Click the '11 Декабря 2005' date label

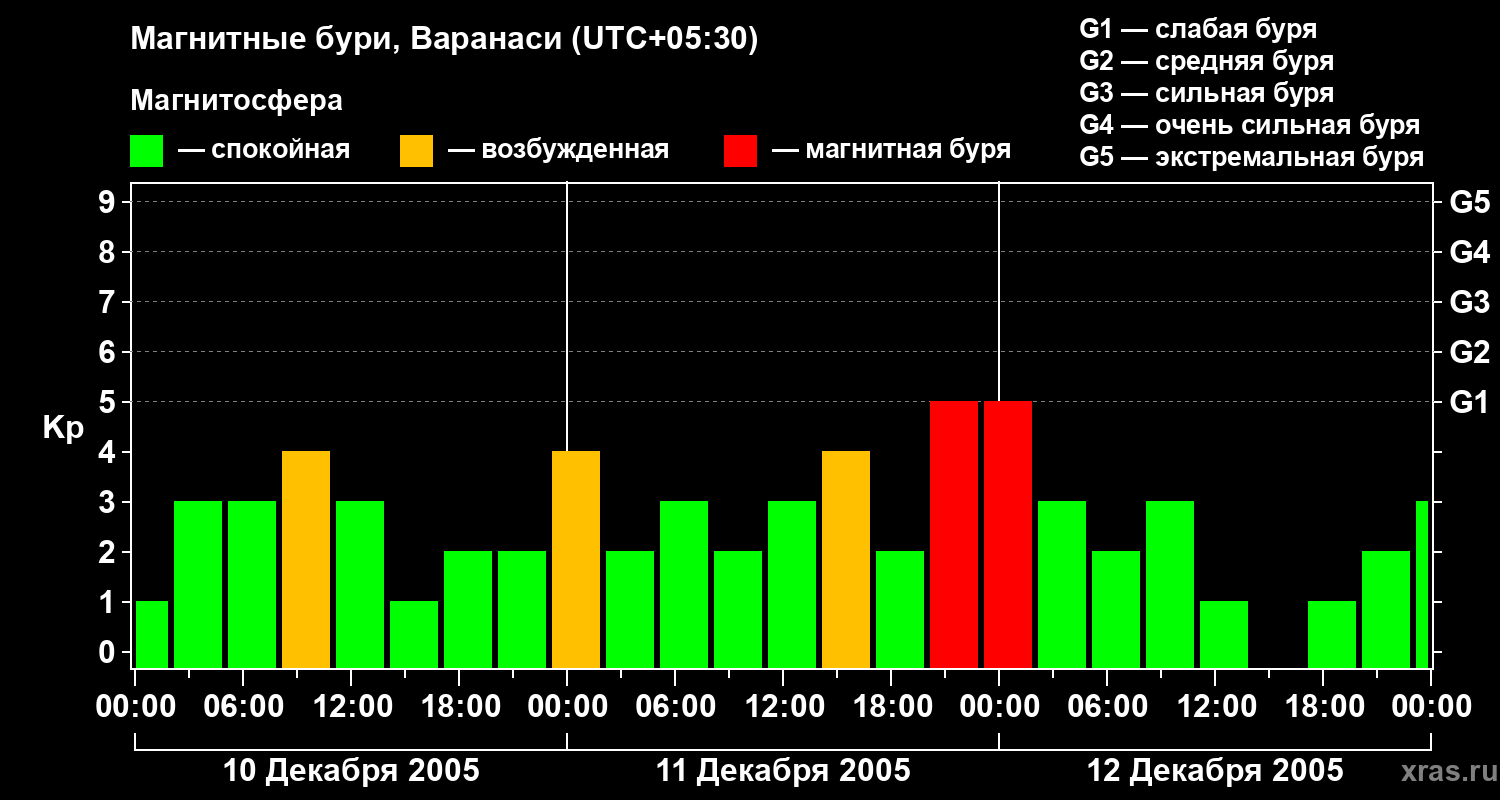pos(783,771)
